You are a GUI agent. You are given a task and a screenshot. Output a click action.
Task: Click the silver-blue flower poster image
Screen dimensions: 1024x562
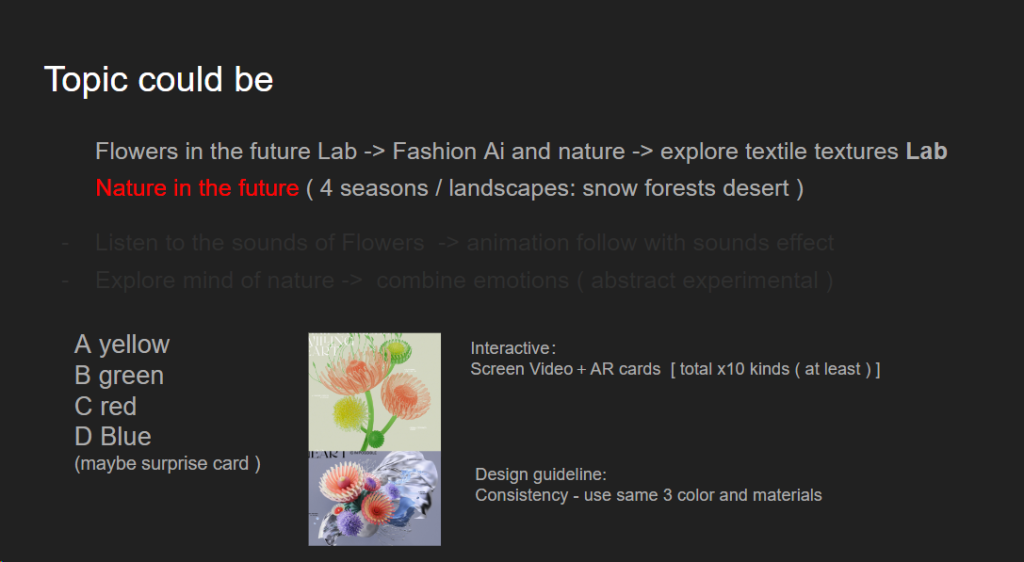(375, 498)
